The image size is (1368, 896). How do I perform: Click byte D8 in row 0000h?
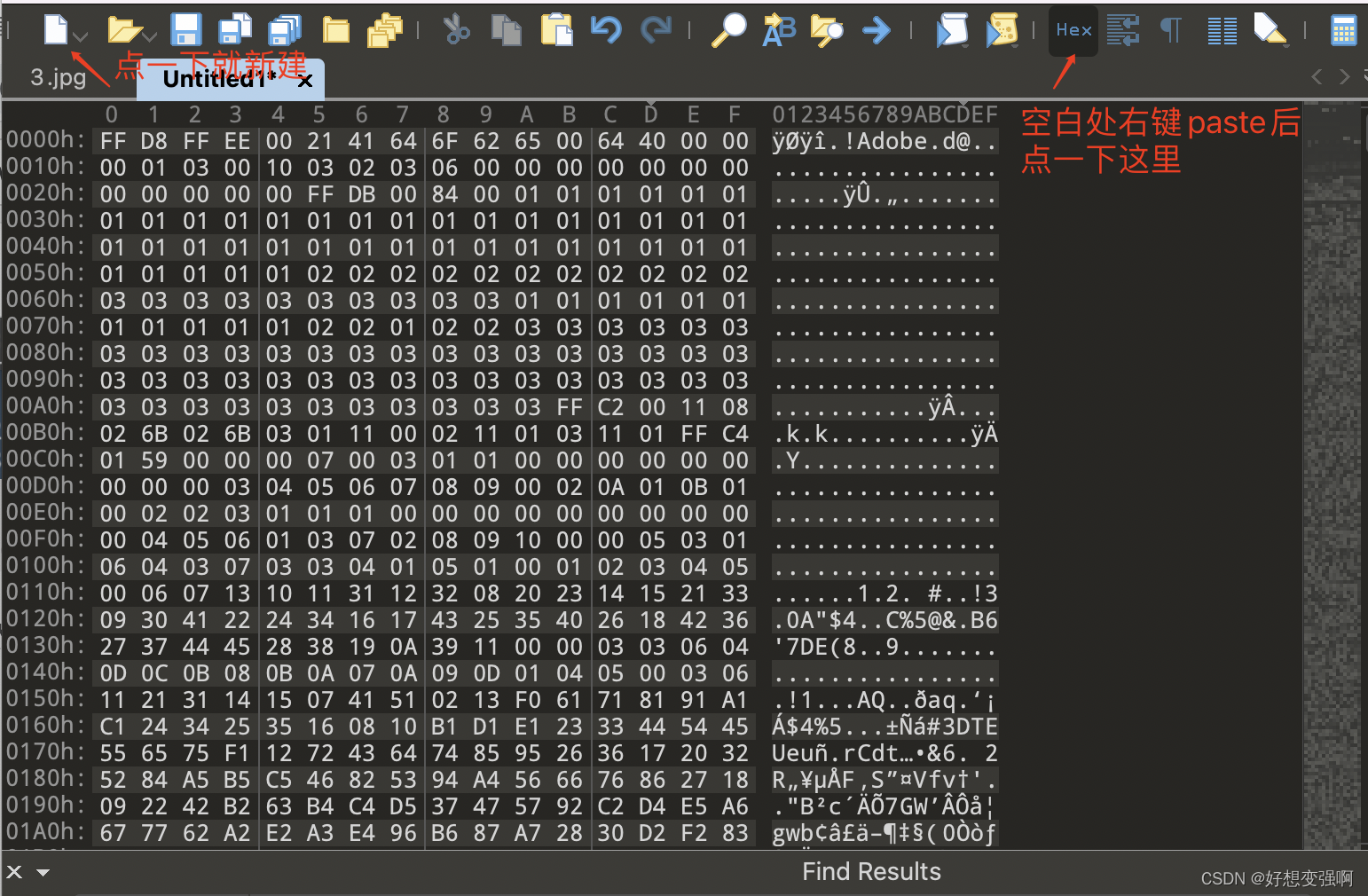click(153, 141)
